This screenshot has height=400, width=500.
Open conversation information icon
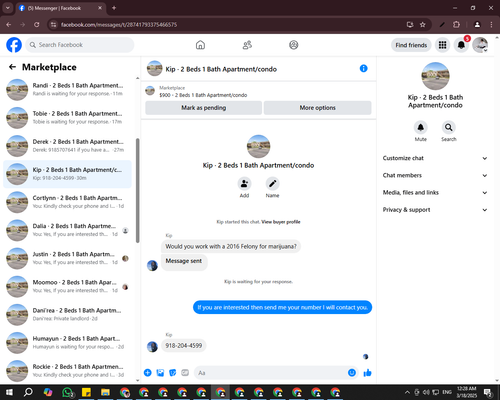click(x=364, y=68)
